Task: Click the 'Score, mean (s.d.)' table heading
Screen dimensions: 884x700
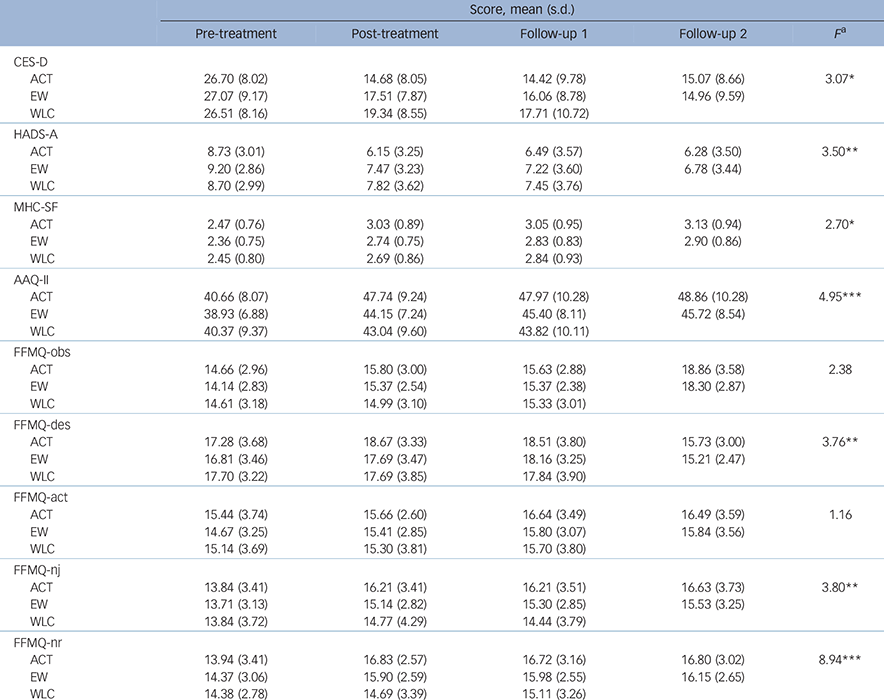Action: (518, 9)
